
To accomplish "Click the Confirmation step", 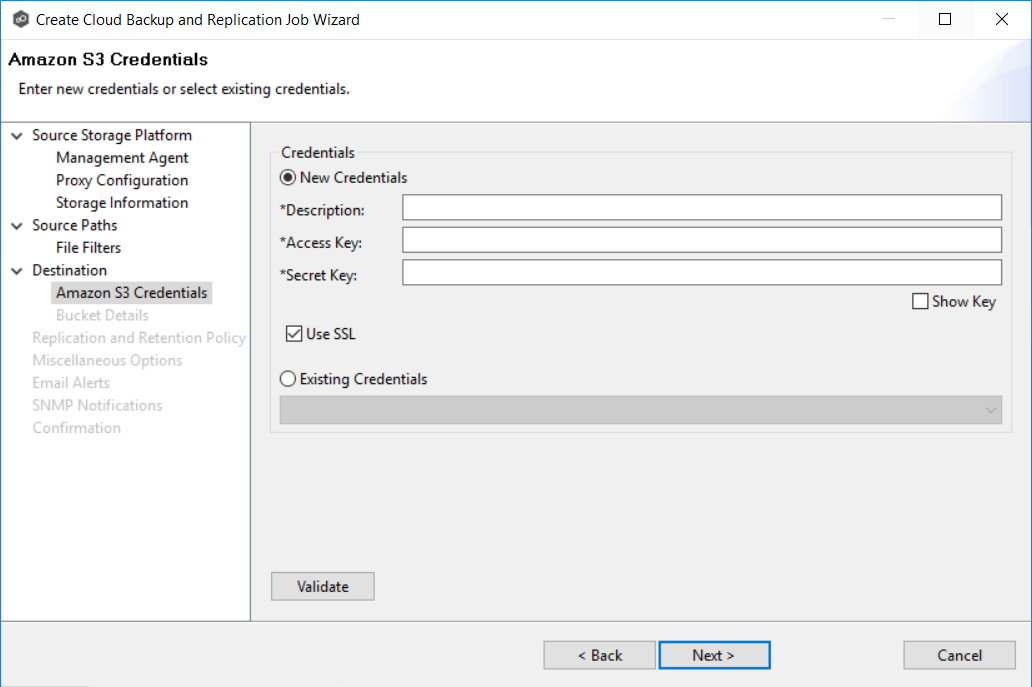I will pyautogui.click(x=76, y=428).
